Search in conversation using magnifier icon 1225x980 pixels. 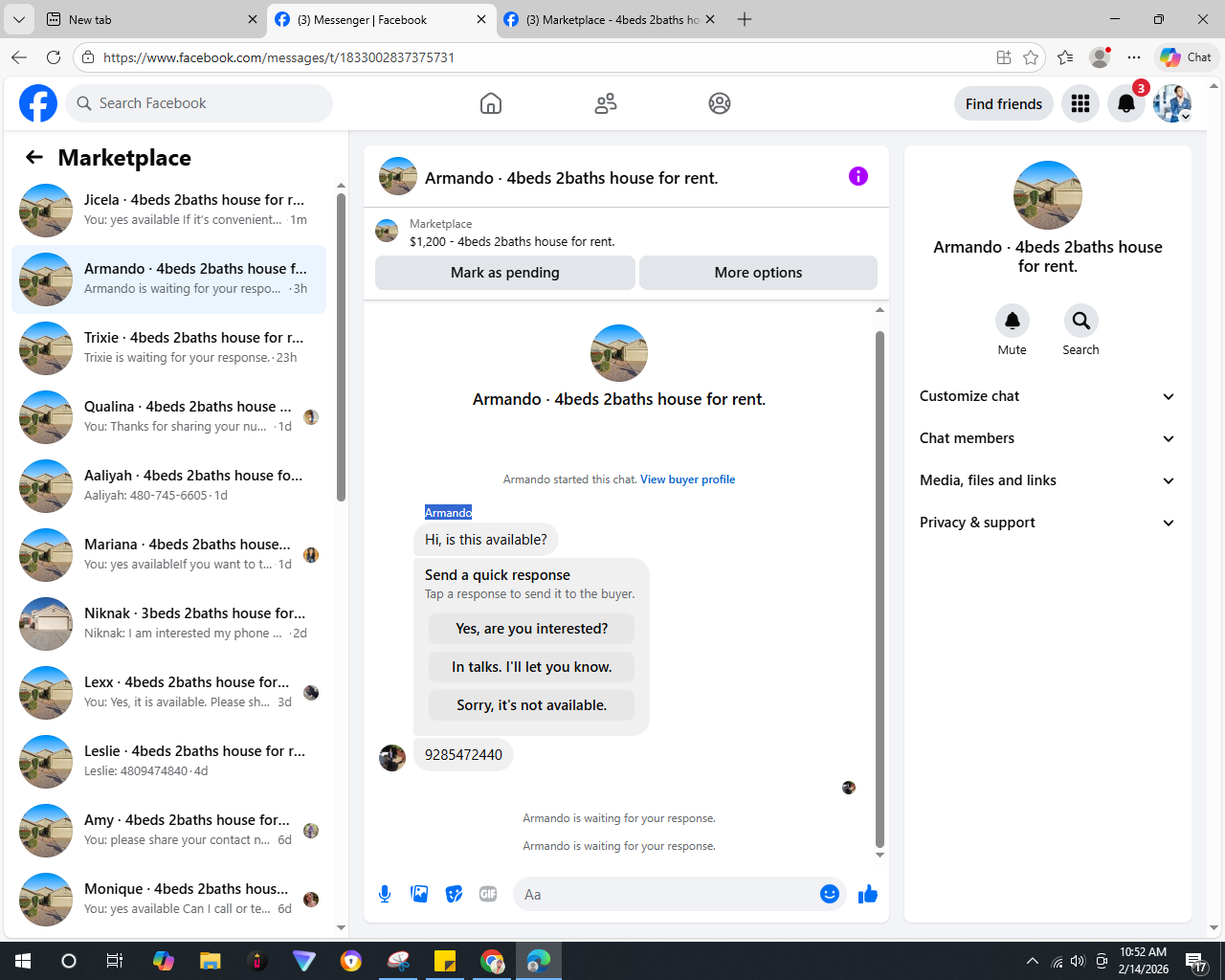(x=1080, y=321)
